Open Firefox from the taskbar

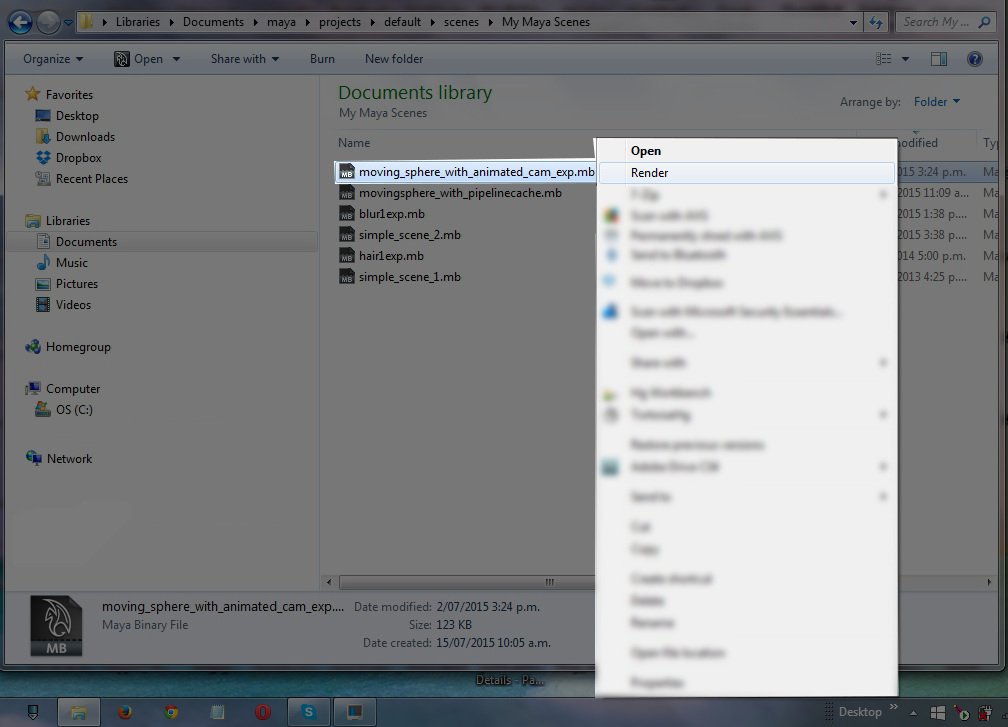124,712
